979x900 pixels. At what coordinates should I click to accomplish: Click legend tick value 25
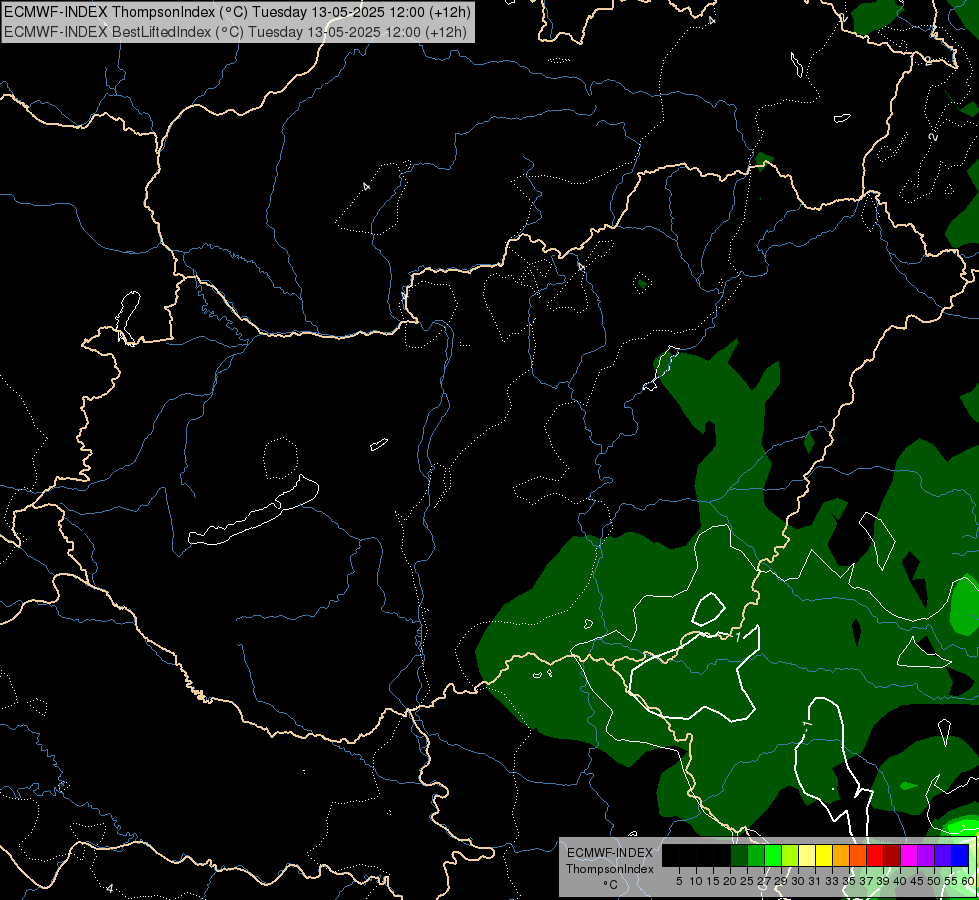747,881
